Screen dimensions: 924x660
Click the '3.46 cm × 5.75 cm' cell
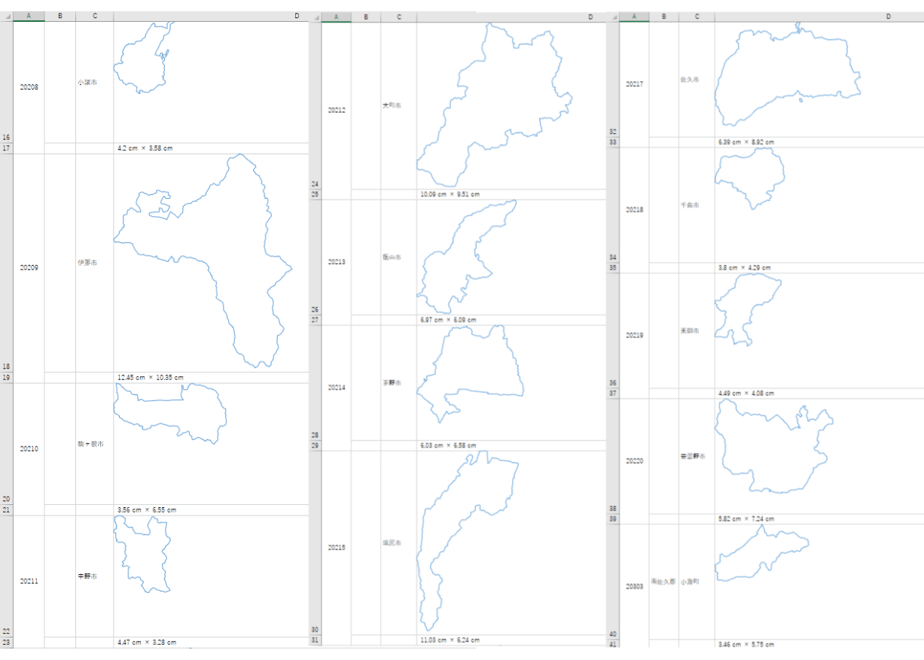click(x=819, y=644)
